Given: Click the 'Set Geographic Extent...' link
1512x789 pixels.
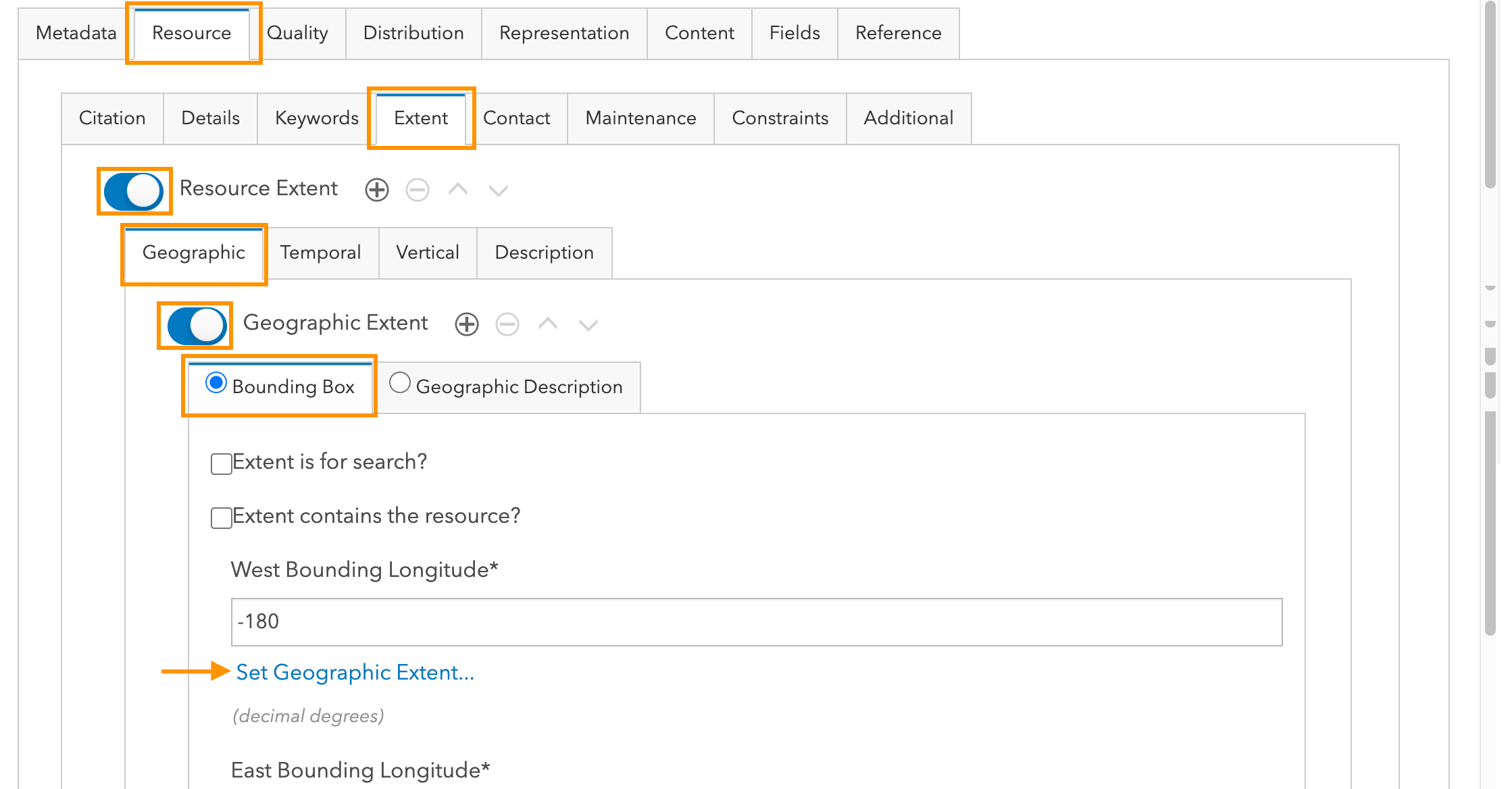Looking at the screenshot, I should (355, 673).
